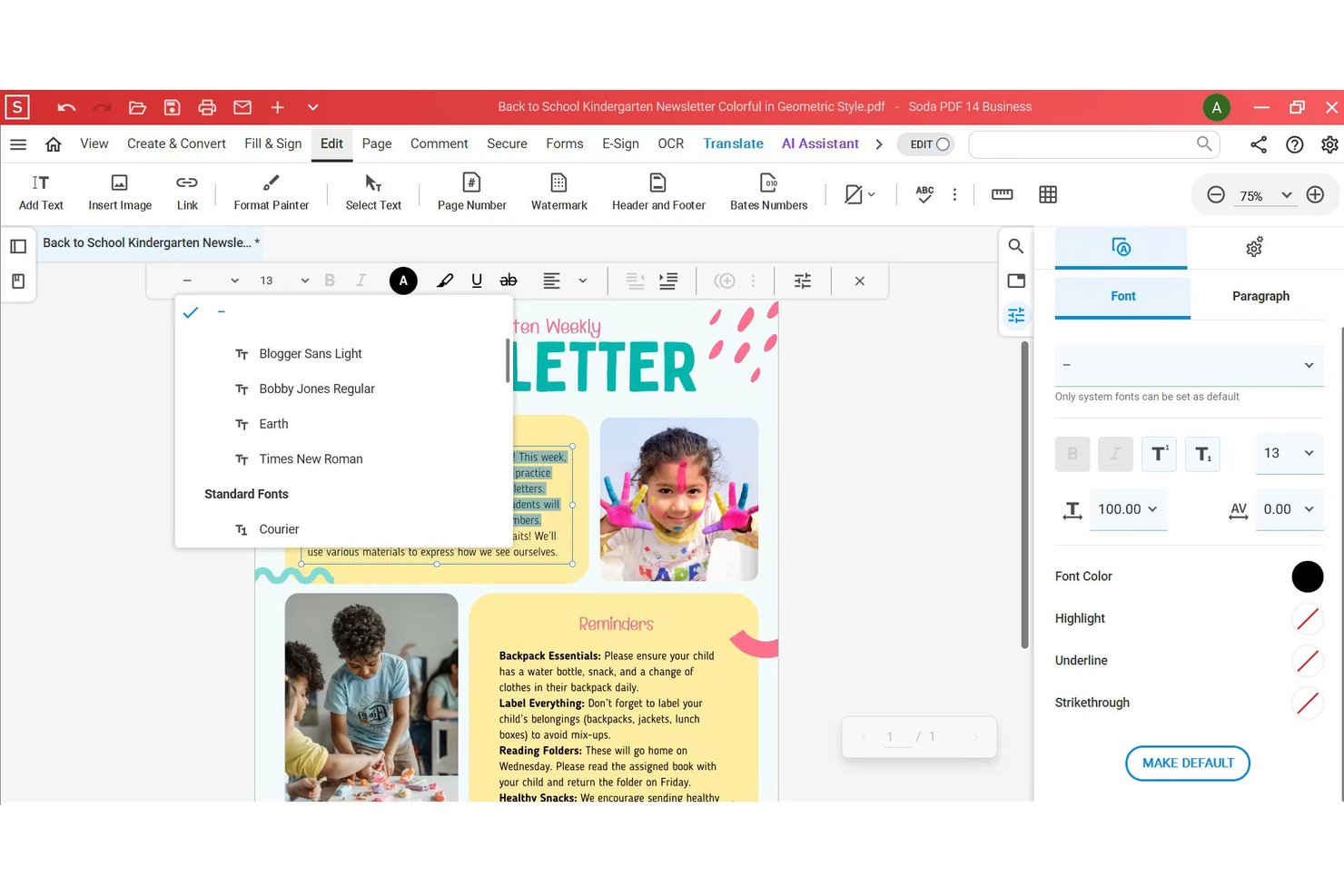The height and width of the screenshot is (896, 1344).
Task: Open the Help question mark
Action: pos(1295,144)
